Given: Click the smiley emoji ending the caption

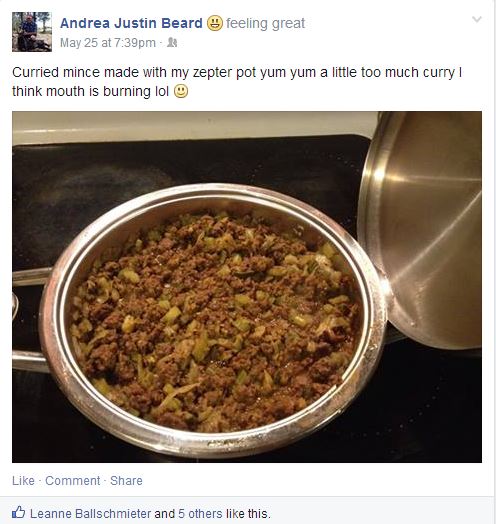Looking at the screenshot, I should point(181,91).
